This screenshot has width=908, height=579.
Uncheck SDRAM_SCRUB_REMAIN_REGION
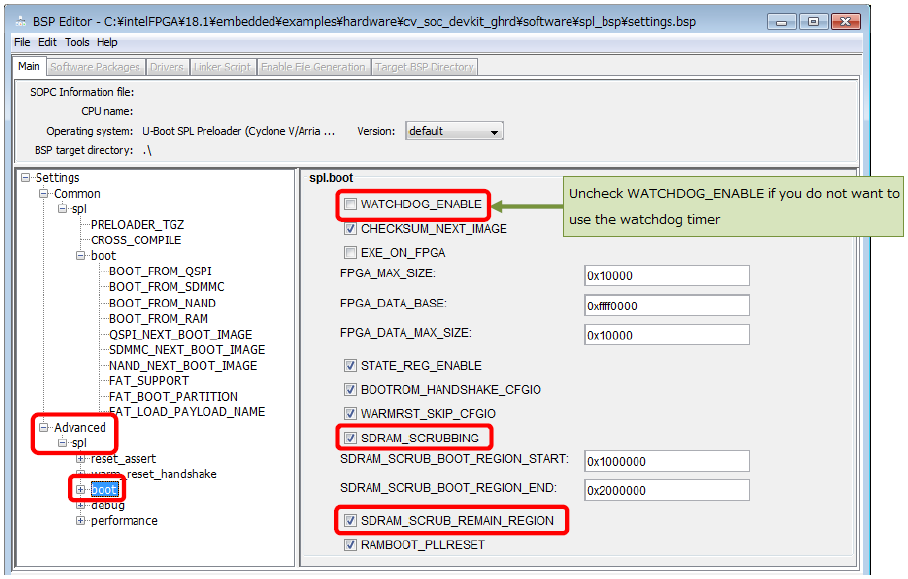tap(351, 520)
